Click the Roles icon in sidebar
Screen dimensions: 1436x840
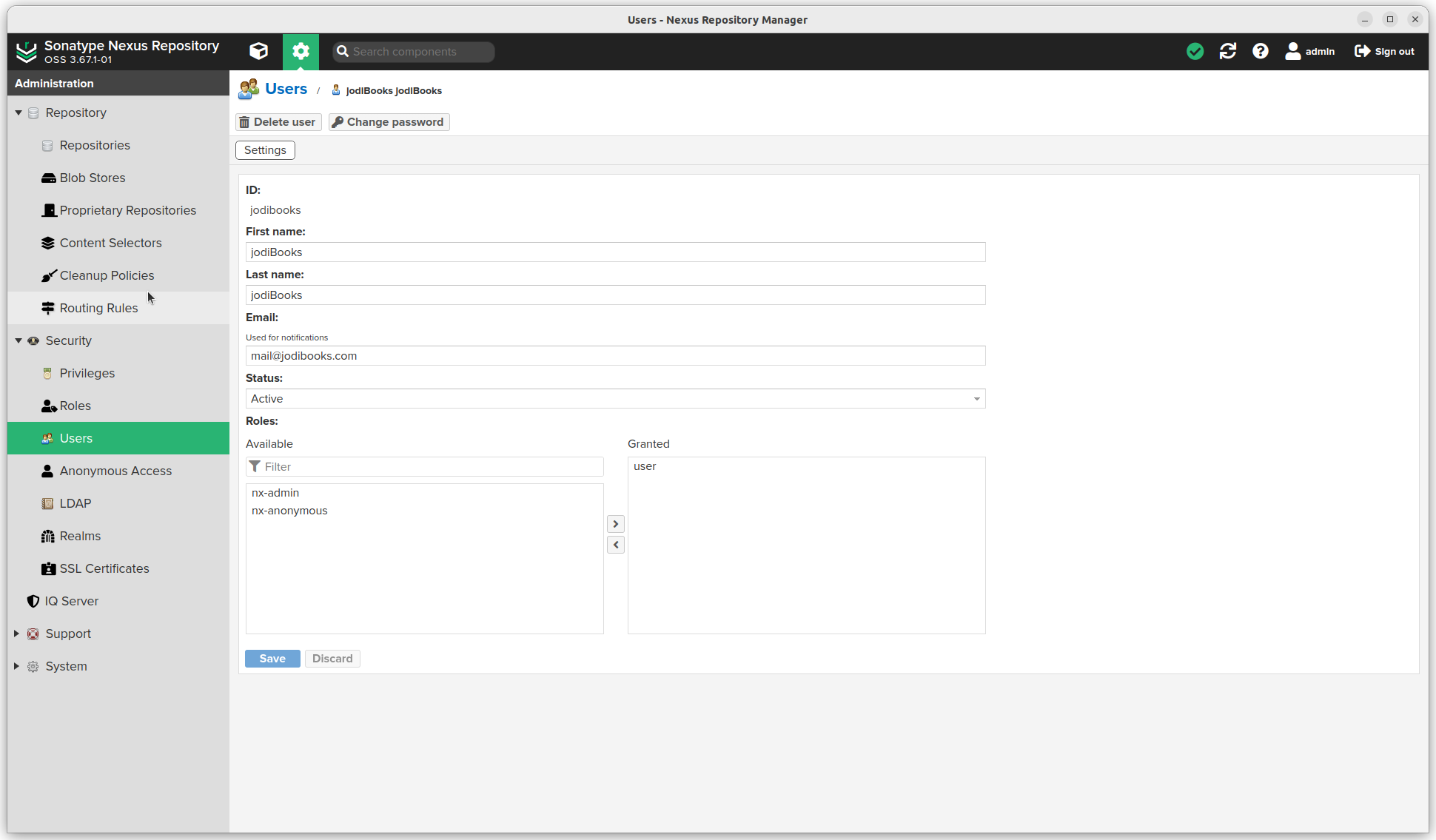[x=49, y=406]
